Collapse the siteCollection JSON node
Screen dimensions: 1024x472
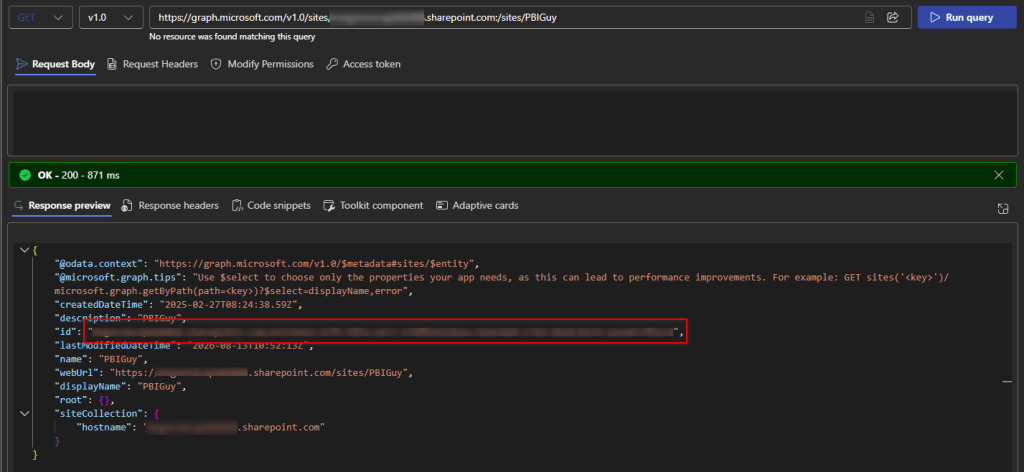(25, 413)
